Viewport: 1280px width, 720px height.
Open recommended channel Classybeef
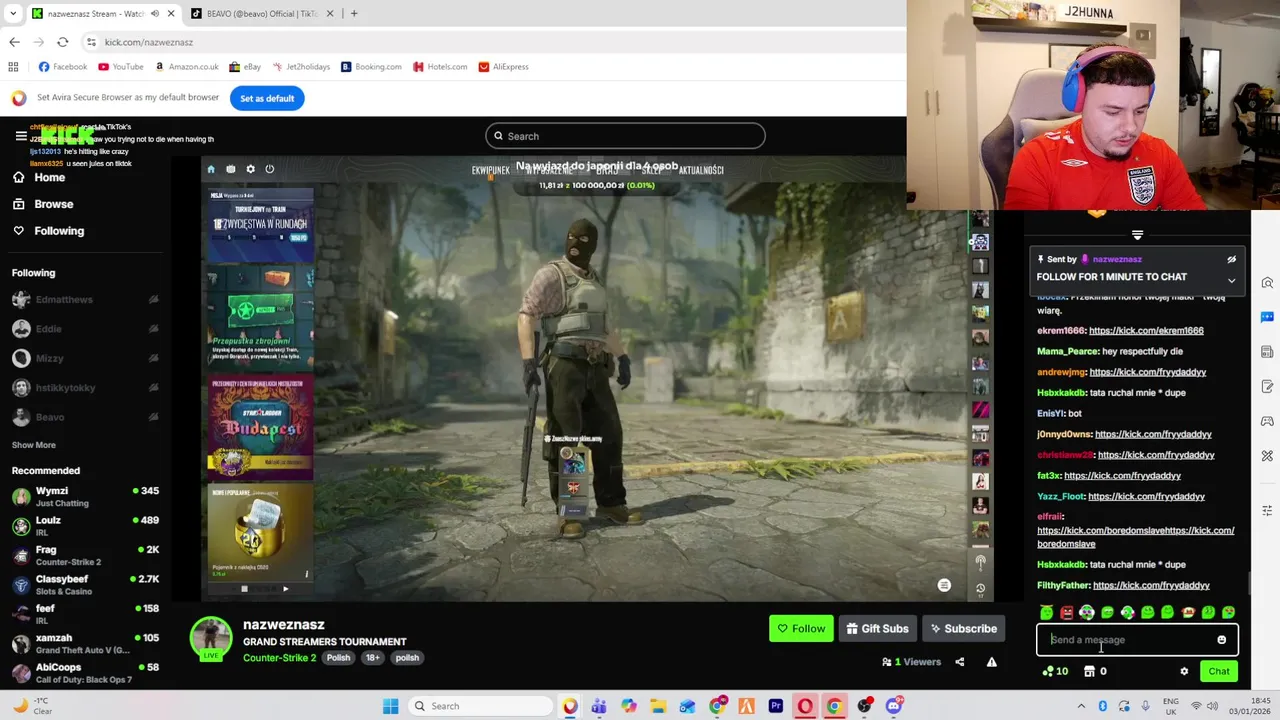tap(85, 584)
